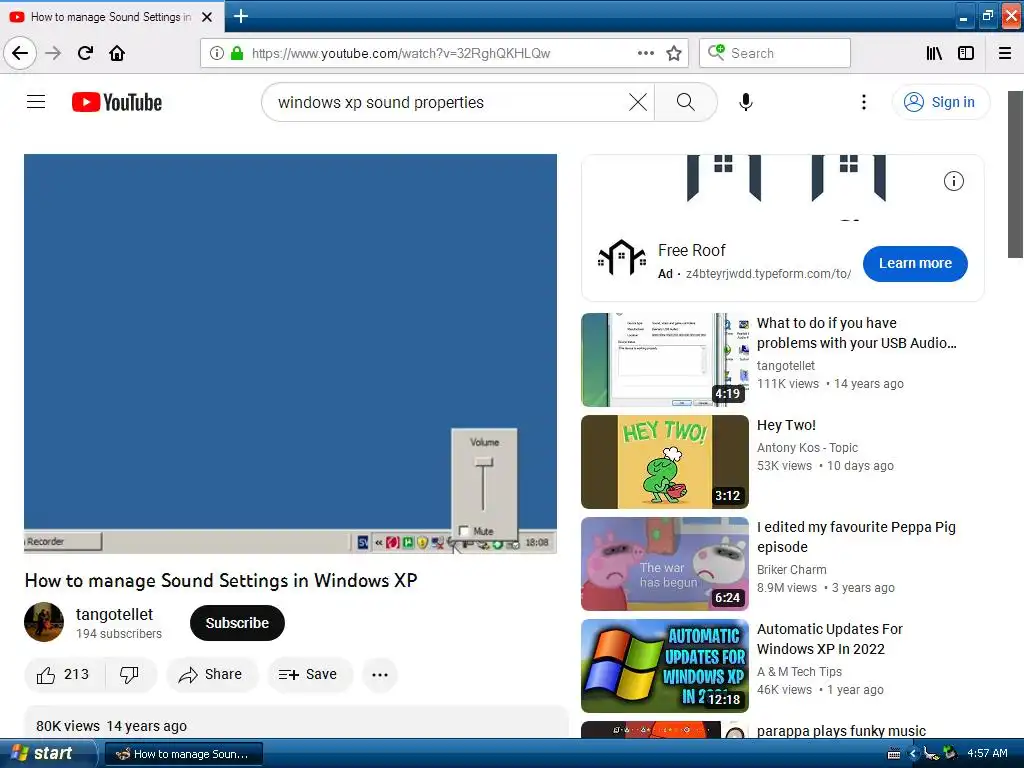
Task: Open the Free Roof ad title
Action: click(692, 251)
